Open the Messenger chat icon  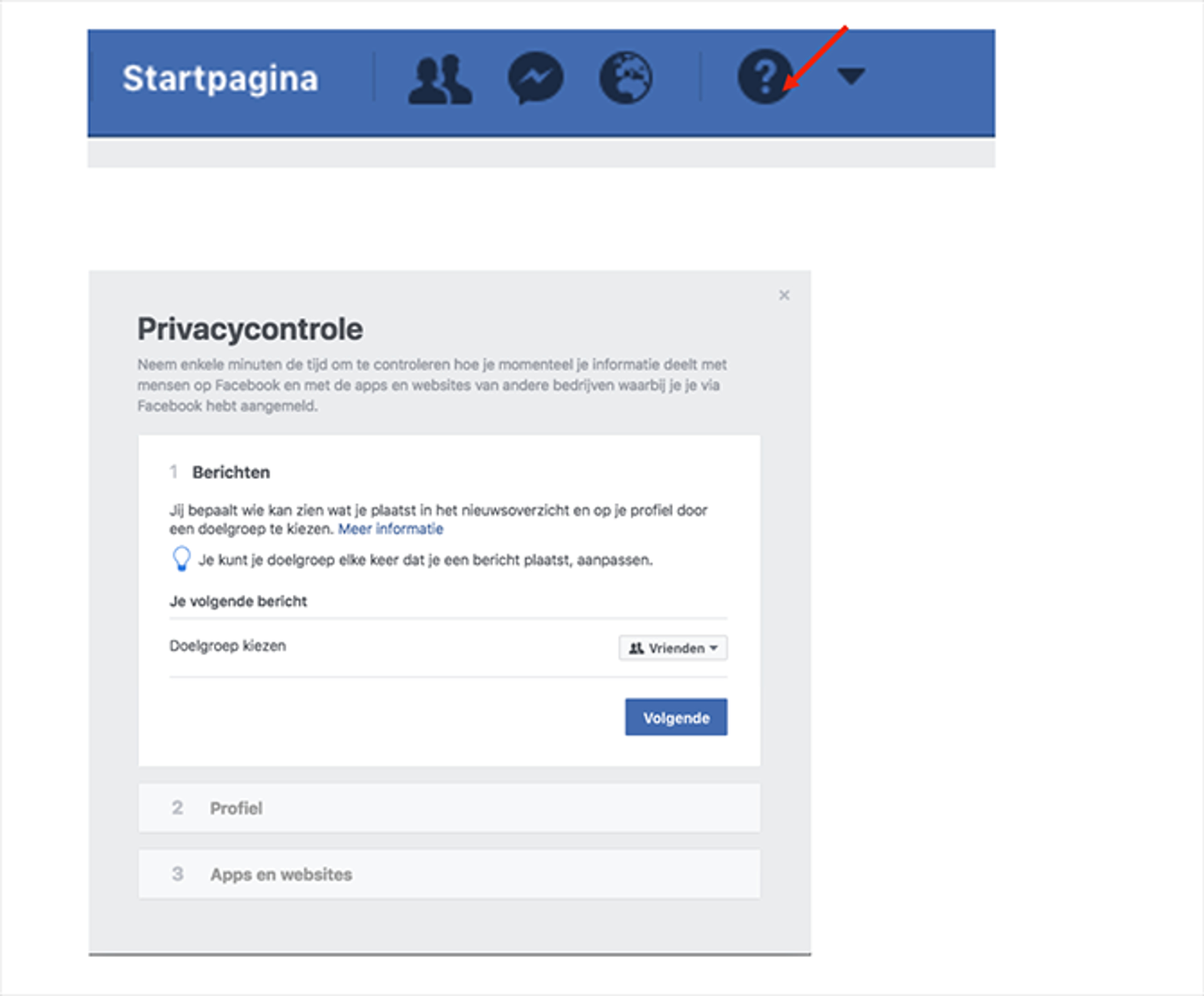pos(535,78)
